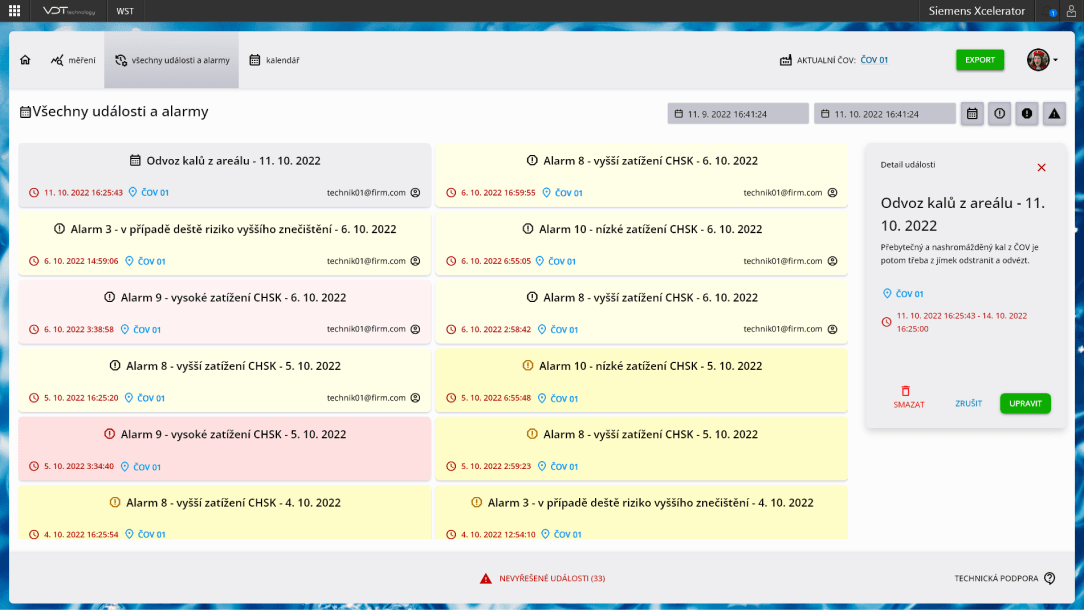The image size is (1084, 610).
Task: Open the user lock icon in top bar
Action: 1071,11
